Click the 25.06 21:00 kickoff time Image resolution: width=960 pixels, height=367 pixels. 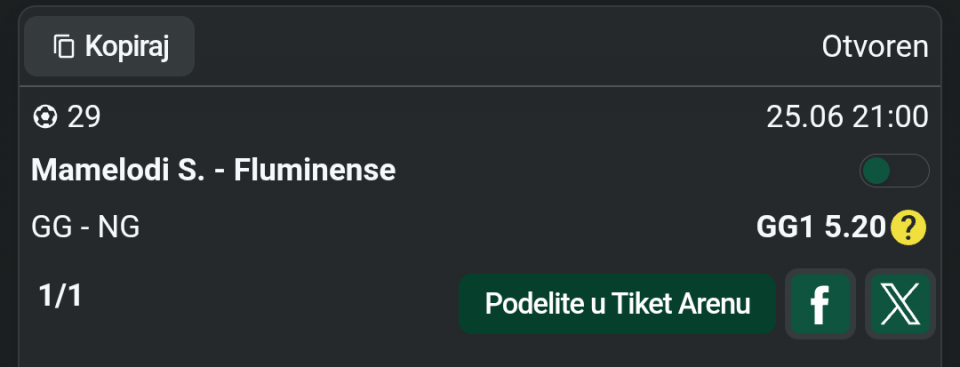tap(847, 117)
